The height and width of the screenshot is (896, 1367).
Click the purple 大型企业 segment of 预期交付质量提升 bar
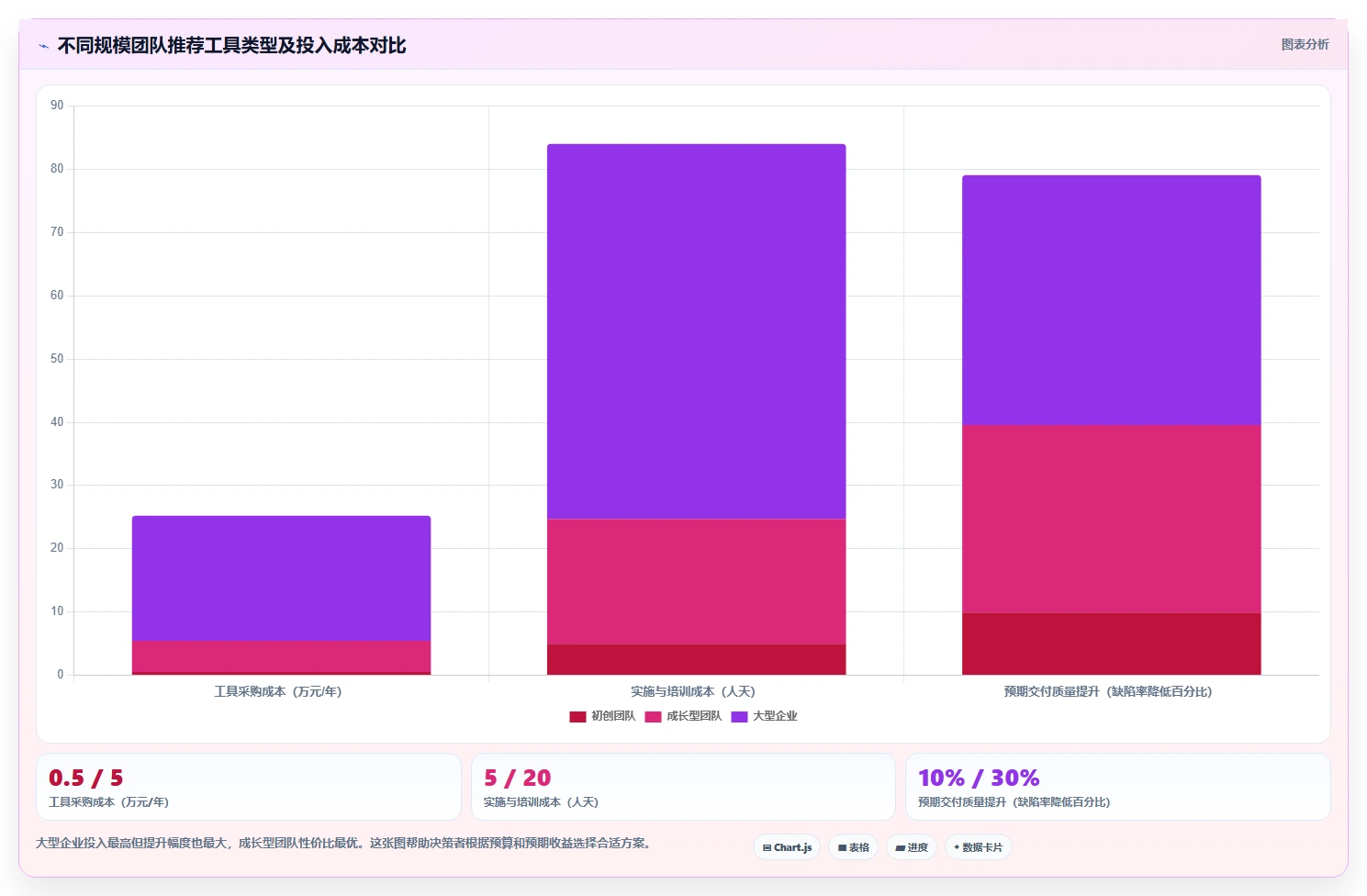[1111, 300]
